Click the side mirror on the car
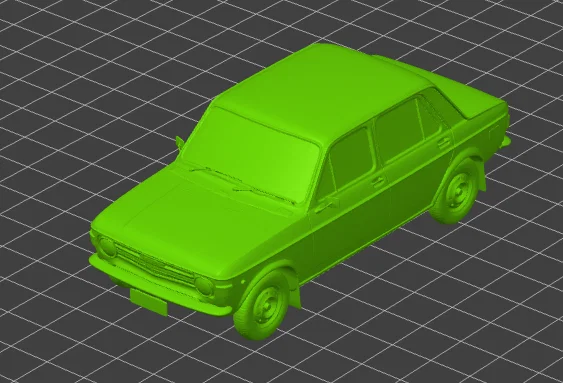The width and height of the screenshot is (563, 383). 180,143
